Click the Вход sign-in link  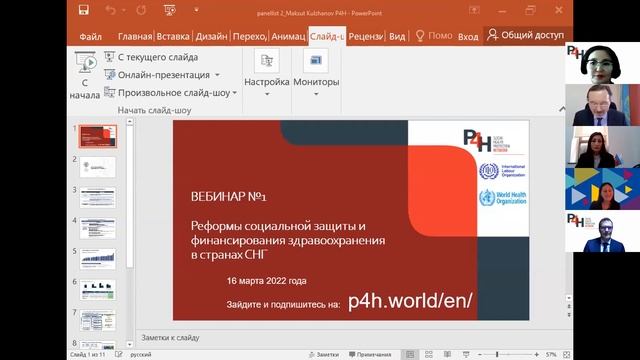[x=468, y=37]
